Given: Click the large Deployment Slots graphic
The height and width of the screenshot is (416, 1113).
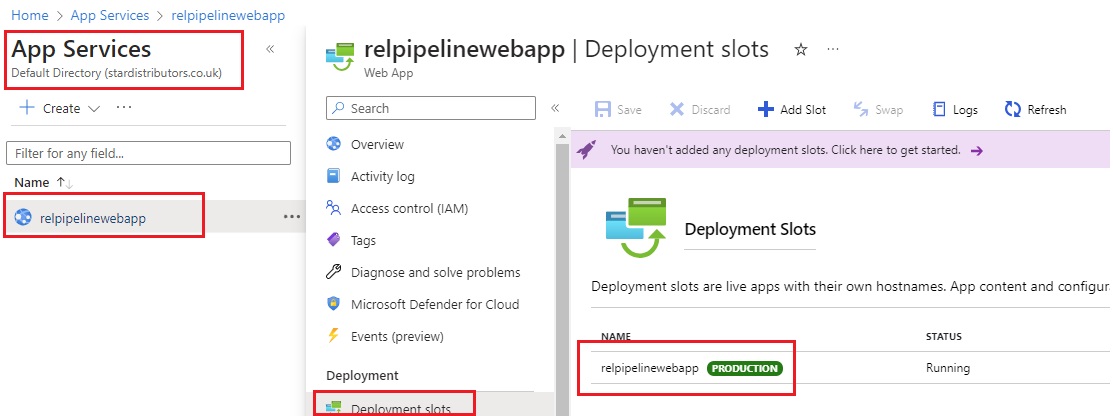Looking at the screenshot, I should point(636,228).
